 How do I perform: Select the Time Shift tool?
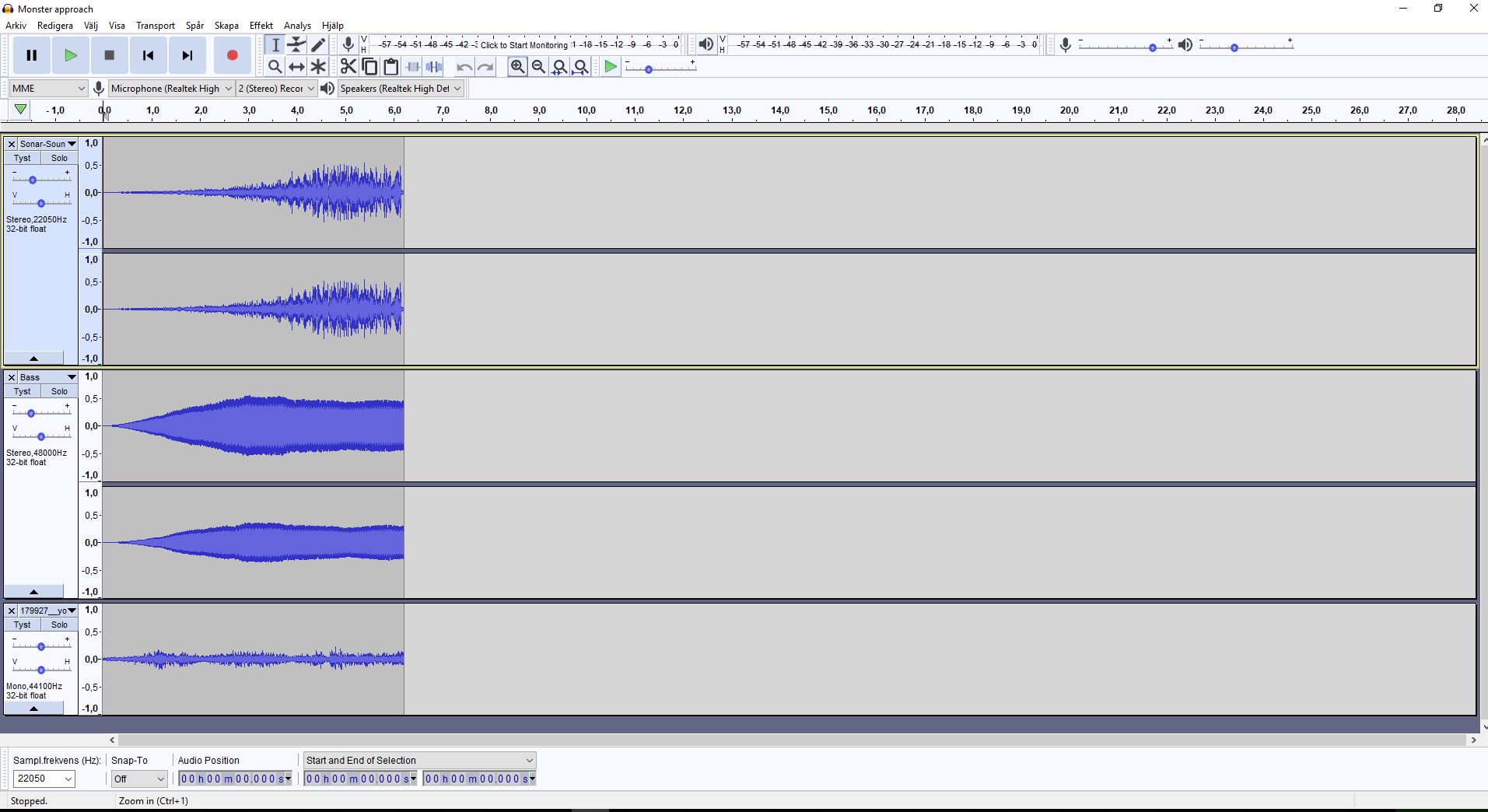pyautogui.click(x=296, y=67)
